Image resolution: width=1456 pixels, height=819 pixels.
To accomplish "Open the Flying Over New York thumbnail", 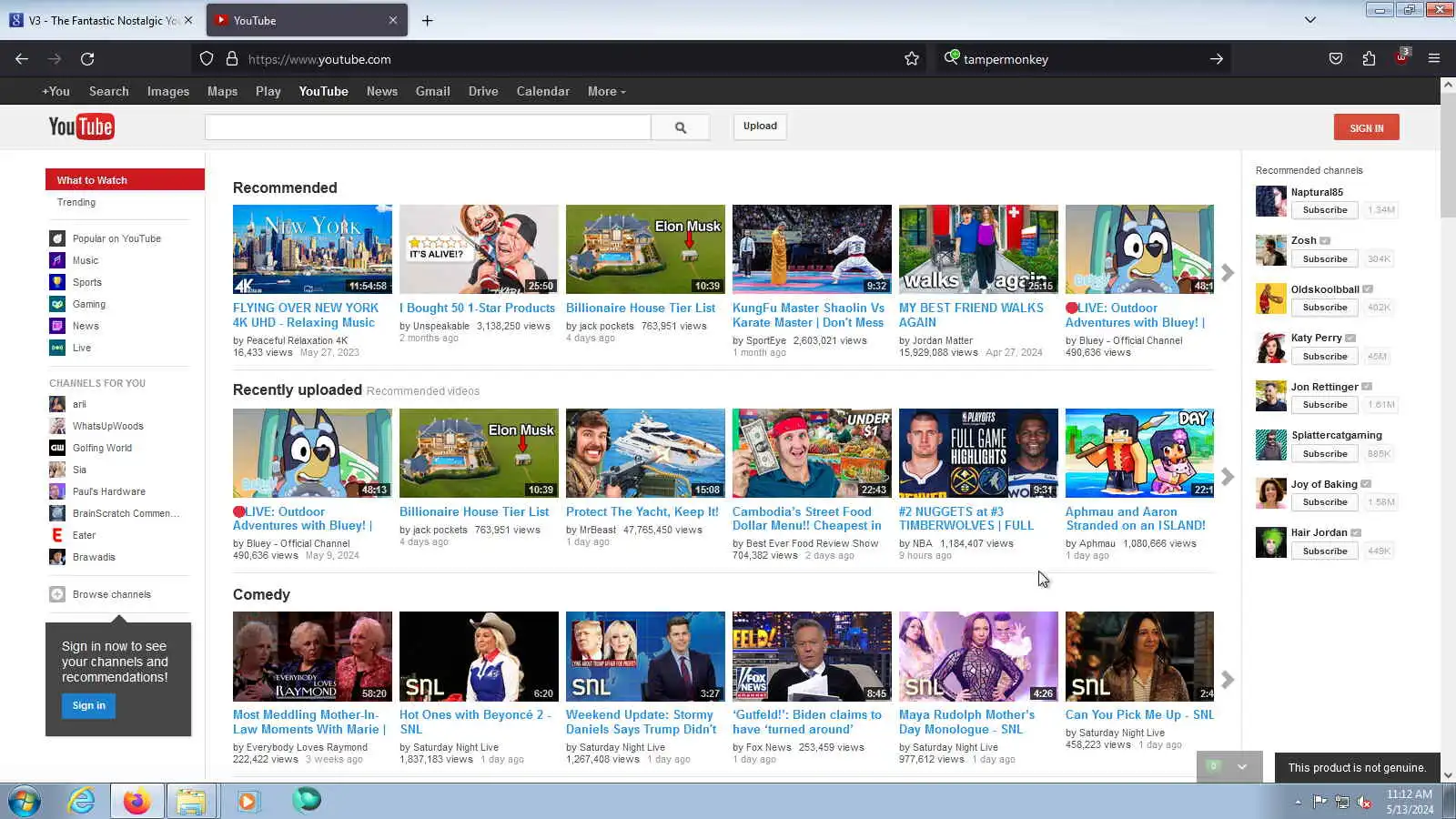I will pos(312,249).
